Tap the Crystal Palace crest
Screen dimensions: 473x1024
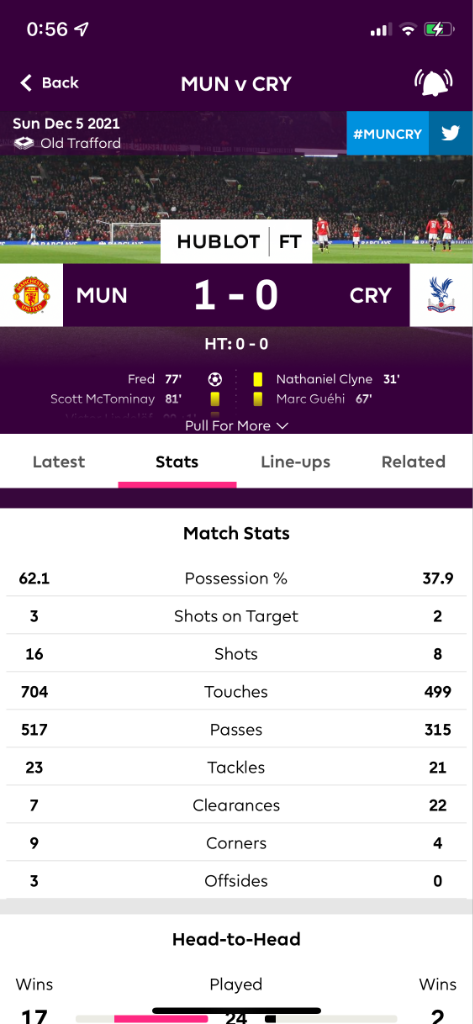pos(442,295)
